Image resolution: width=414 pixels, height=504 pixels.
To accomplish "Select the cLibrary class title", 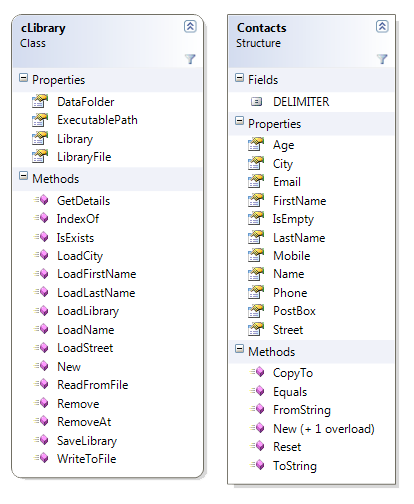I will click(43, 28).
